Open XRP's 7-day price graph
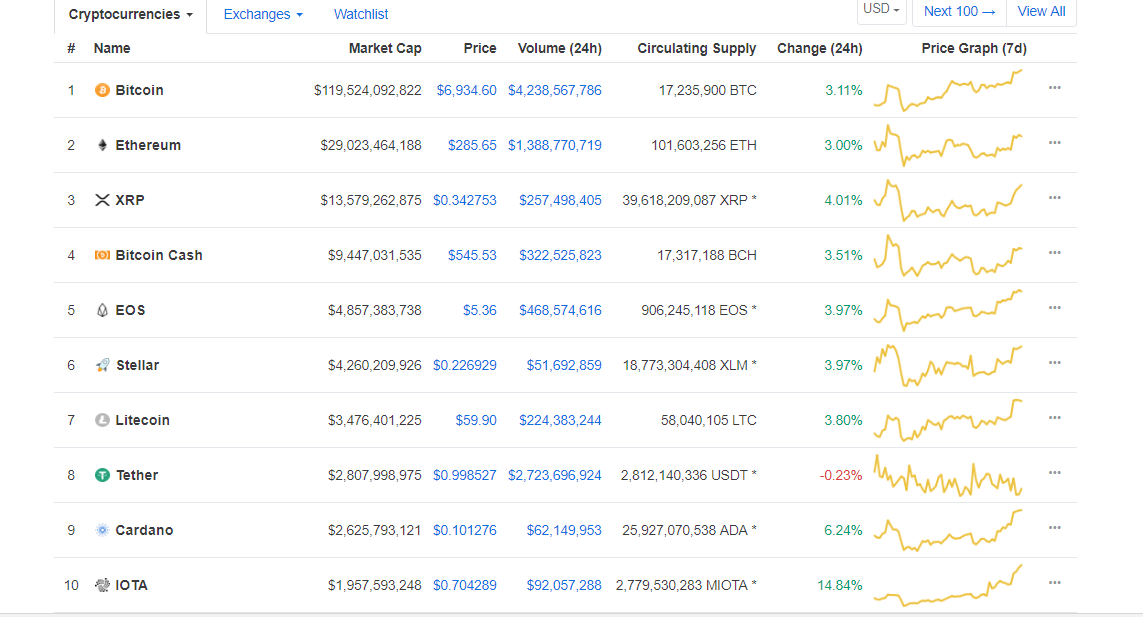The image size is (1143, 617). point(948,200)
